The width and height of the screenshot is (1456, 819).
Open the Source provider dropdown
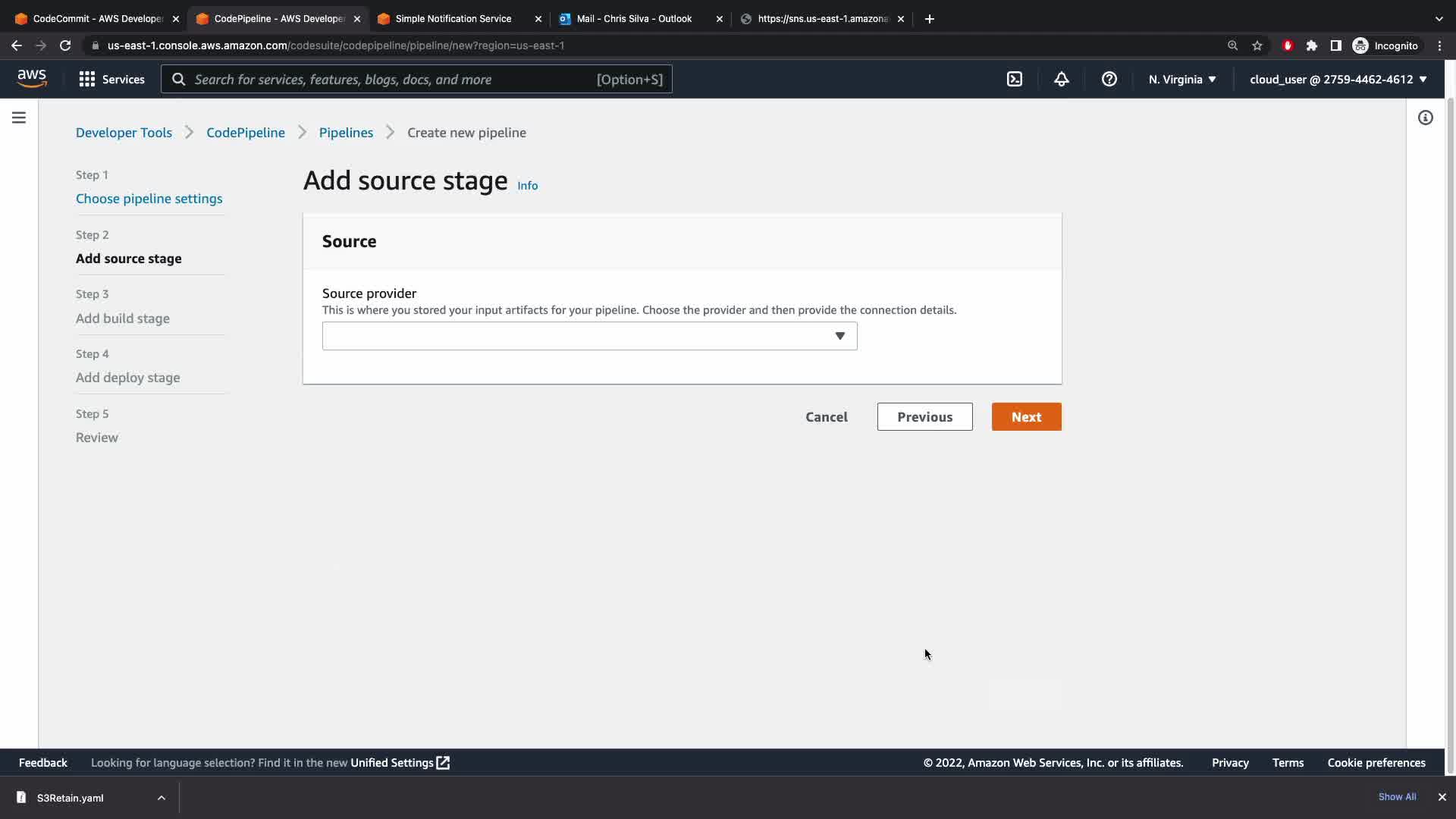point(589,336)
